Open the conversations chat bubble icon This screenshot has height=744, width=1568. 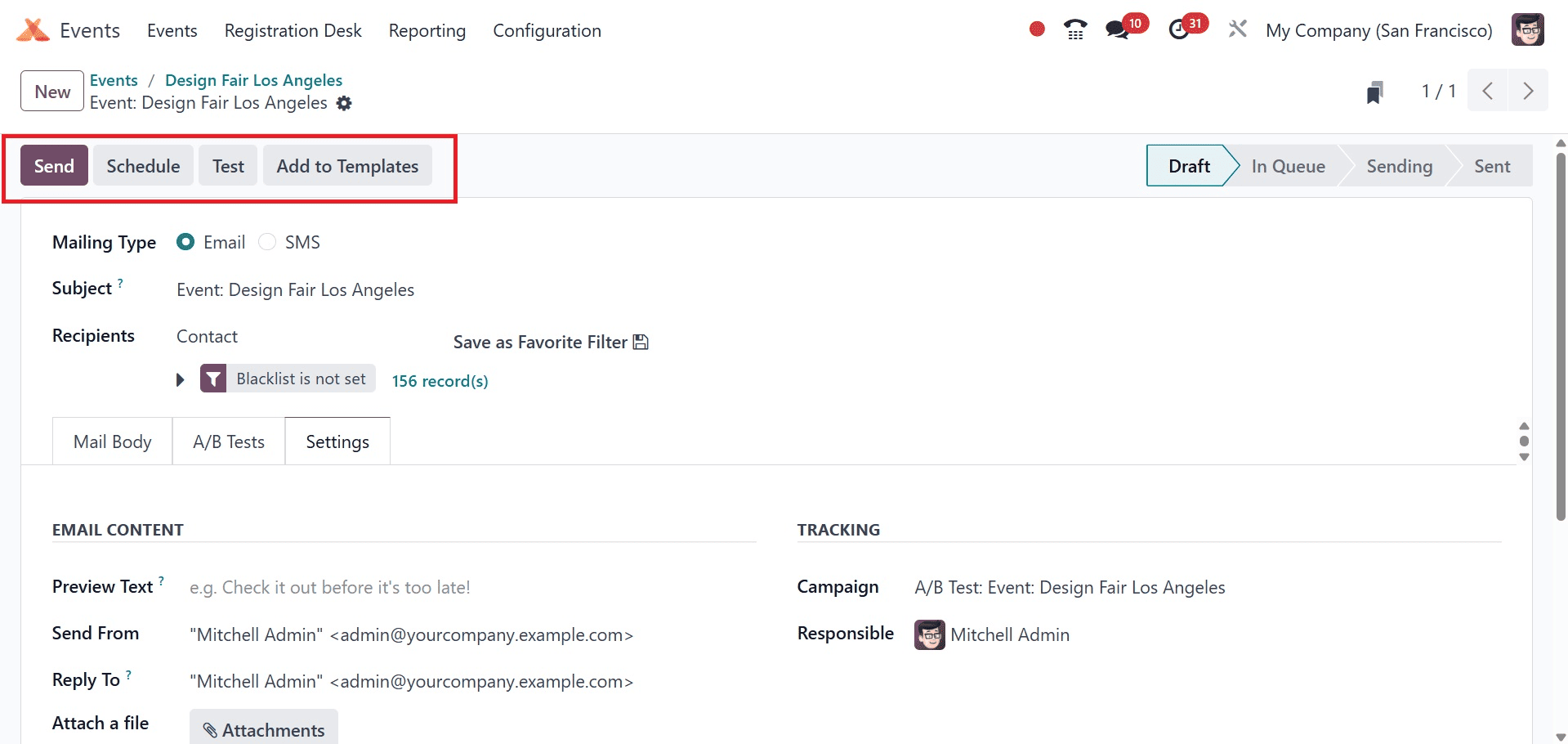coord(1116,30)
